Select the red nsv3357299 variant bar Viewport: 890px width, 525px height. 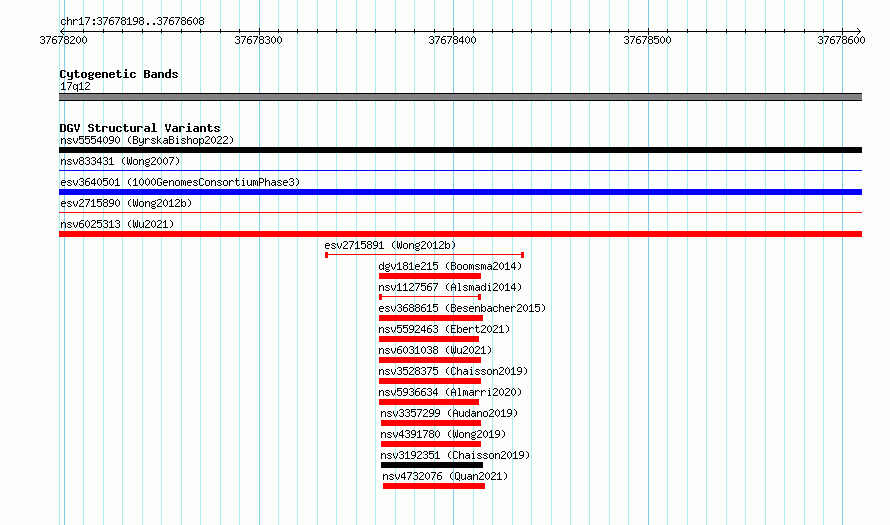tap(431, 423)
